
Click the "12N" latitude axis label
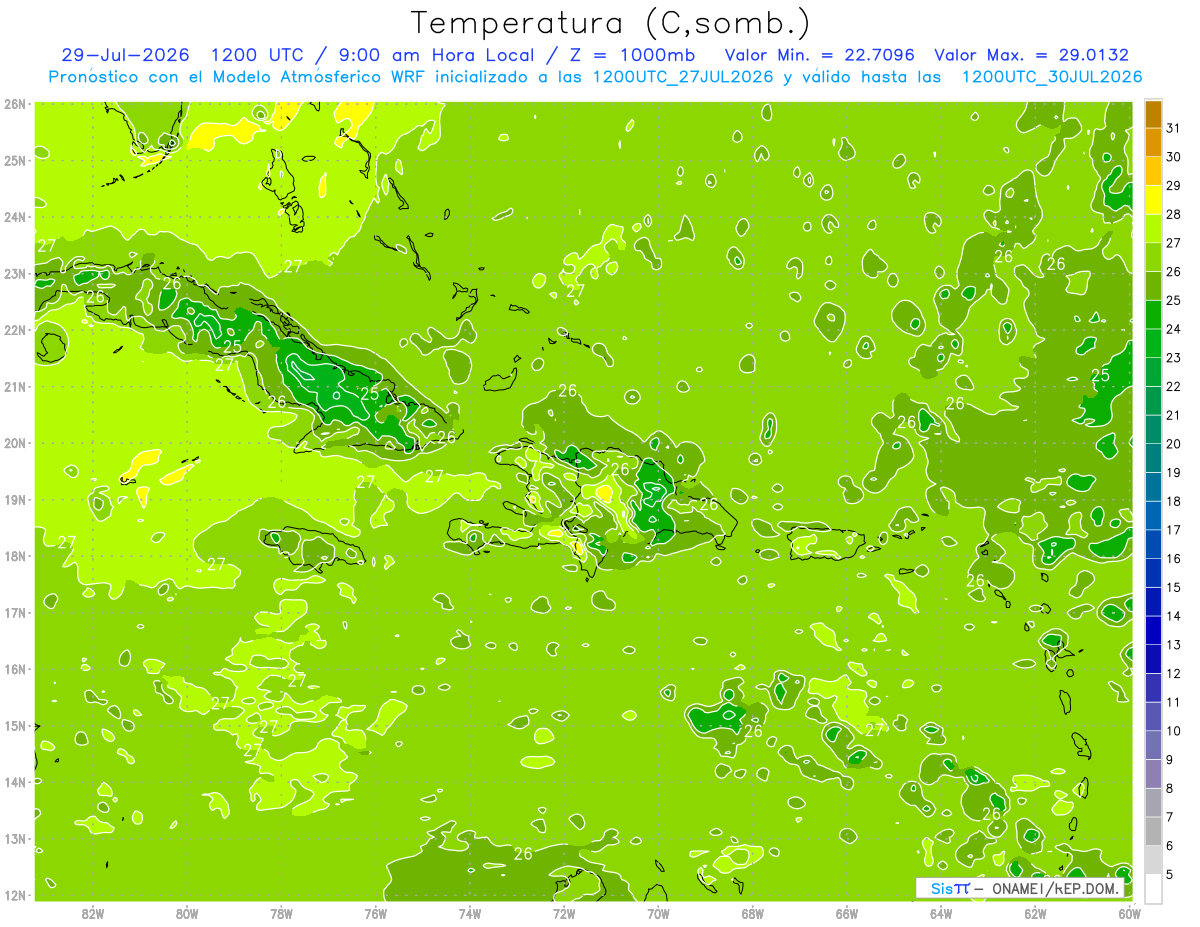[x=15, y=895]
